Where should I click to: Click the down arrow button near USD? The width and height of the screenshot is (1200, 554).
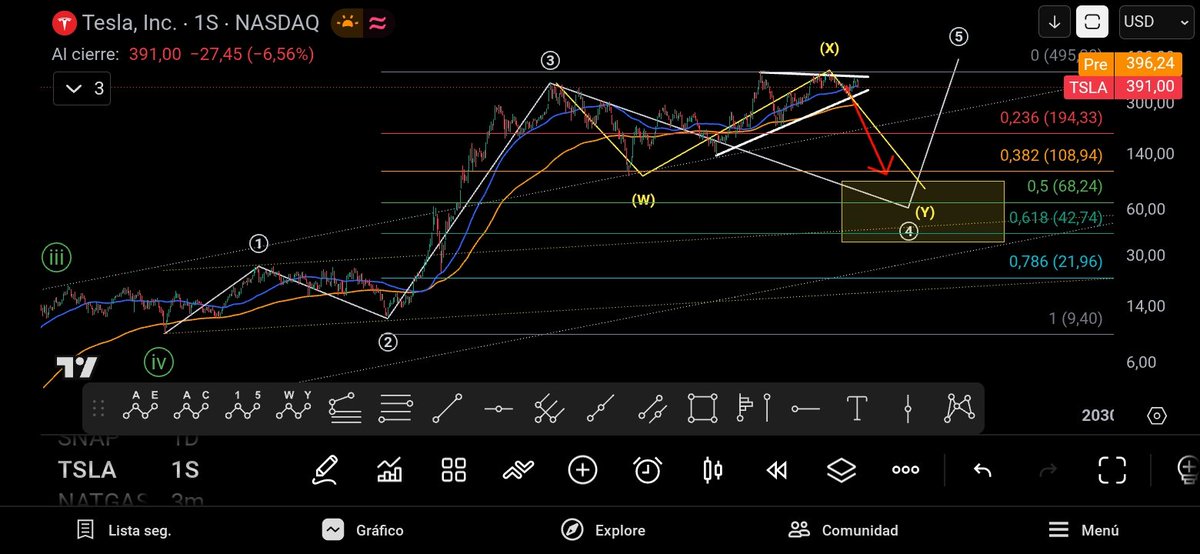pyautogui.click(x=1054, y=21)
